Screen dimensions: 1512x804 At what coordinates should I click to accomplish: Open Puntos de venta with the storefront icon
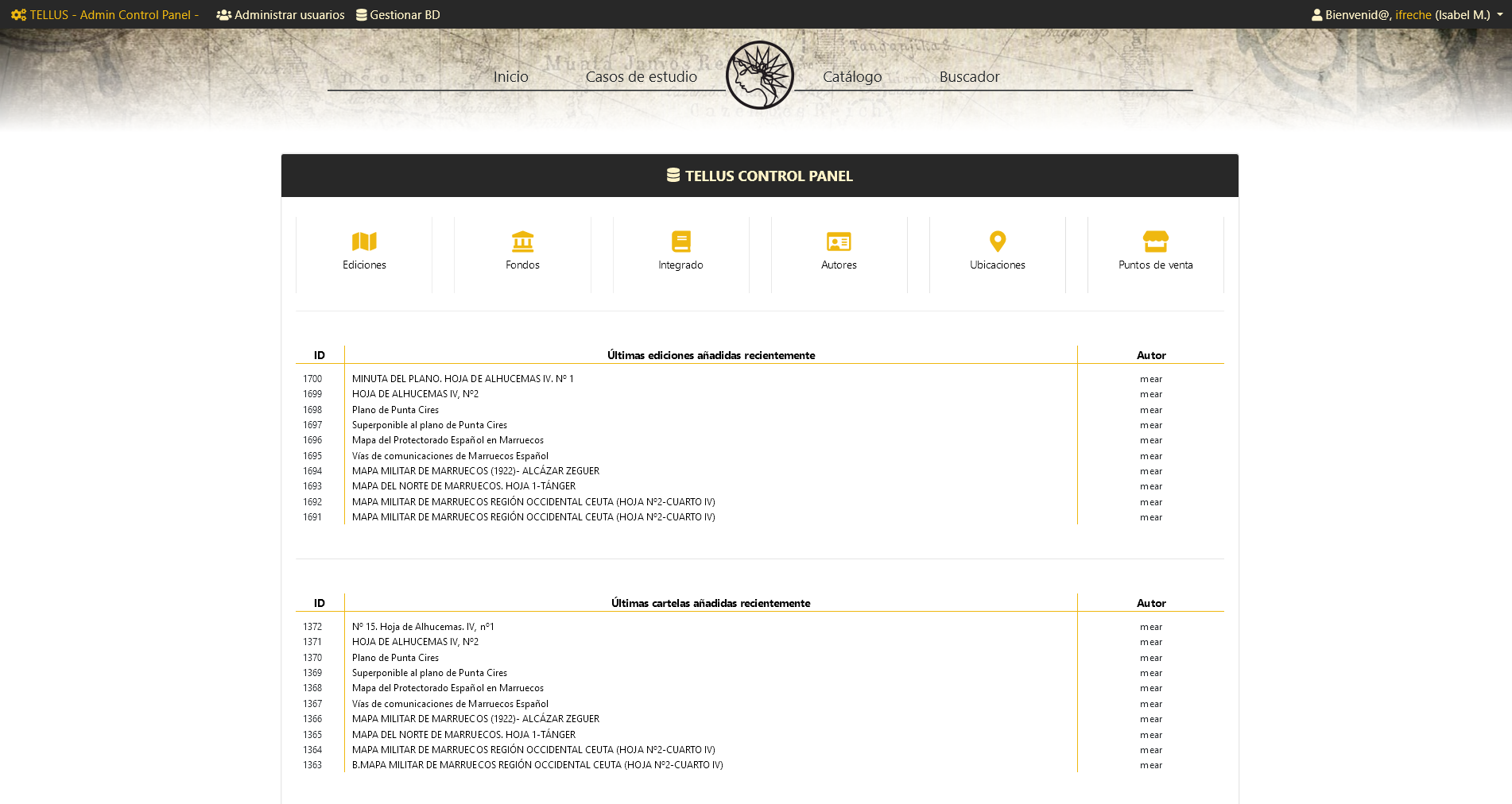(1155, 242)
